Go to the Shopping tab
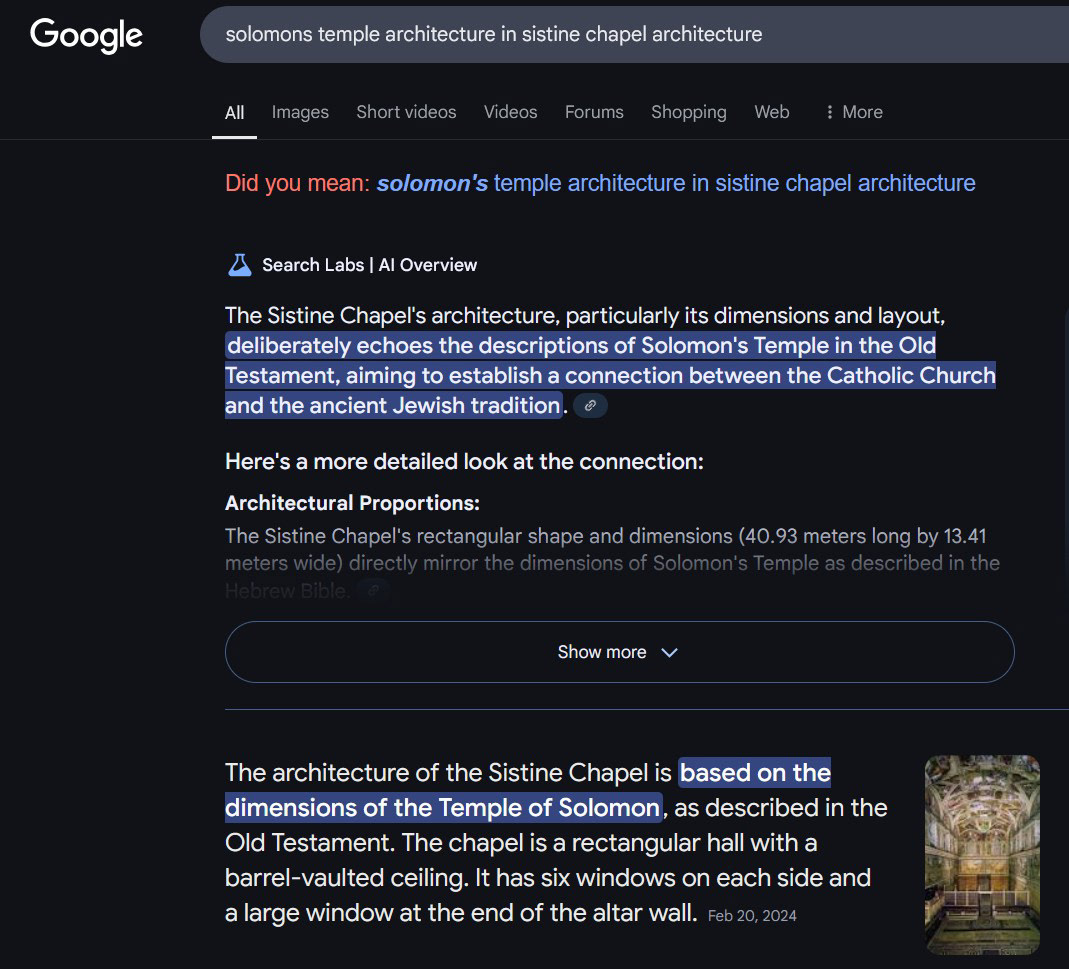This screenshot has height=969, width=1069. [689, 113]
